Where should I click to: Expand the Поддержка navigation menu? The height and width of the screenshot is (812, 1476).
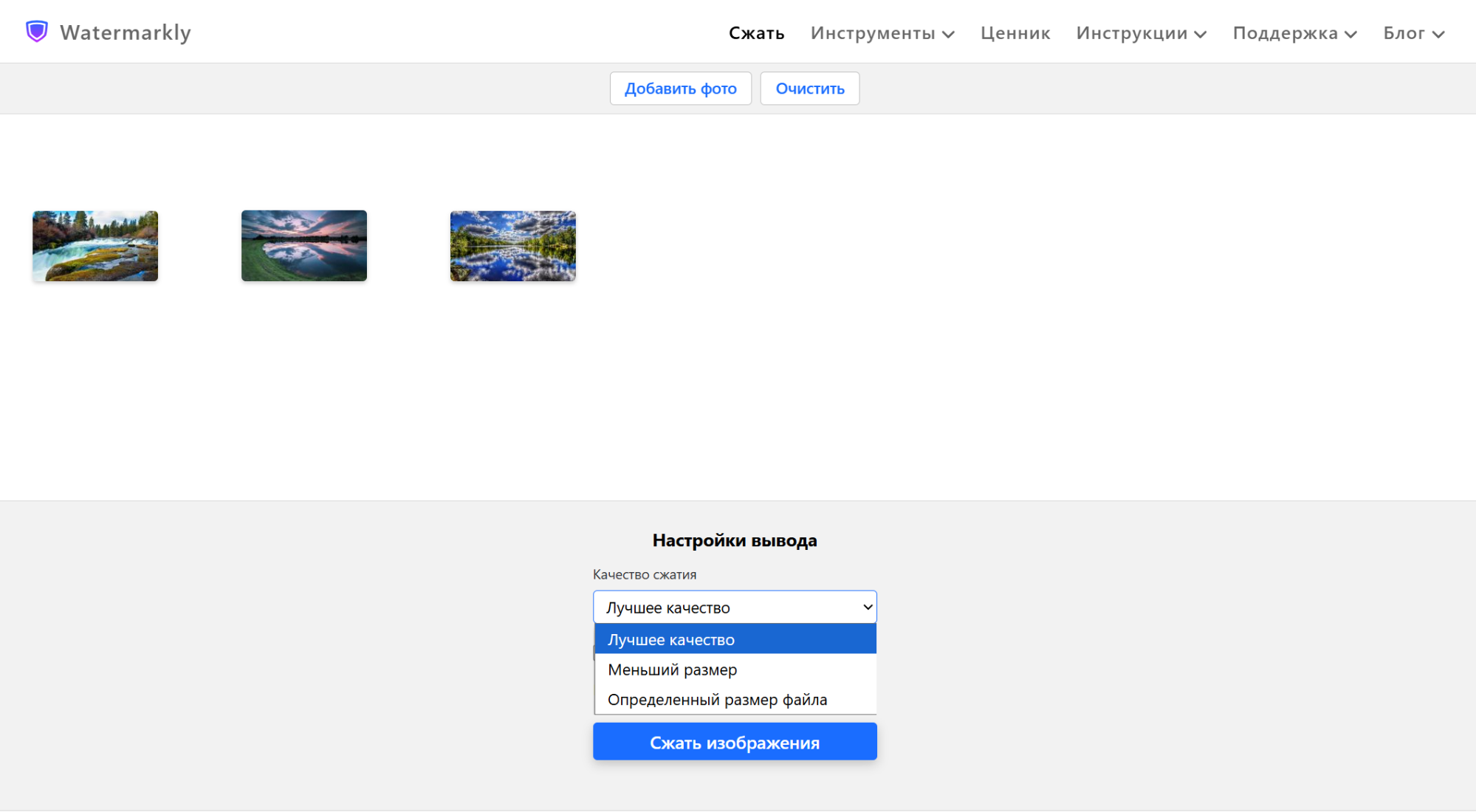click(1295, 33)
